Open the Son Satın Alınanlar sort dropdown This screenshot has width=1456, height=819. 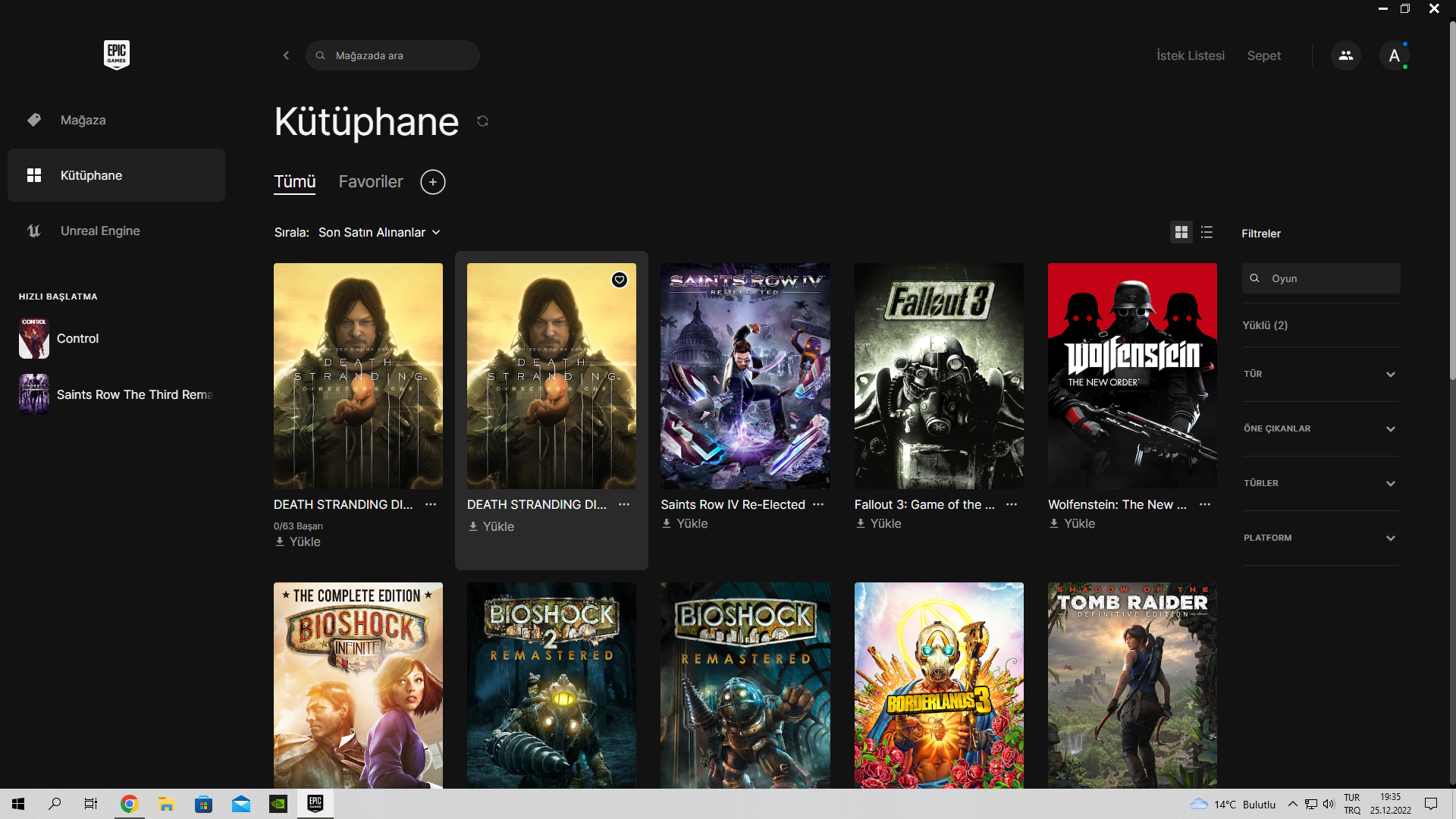[378, 233]
